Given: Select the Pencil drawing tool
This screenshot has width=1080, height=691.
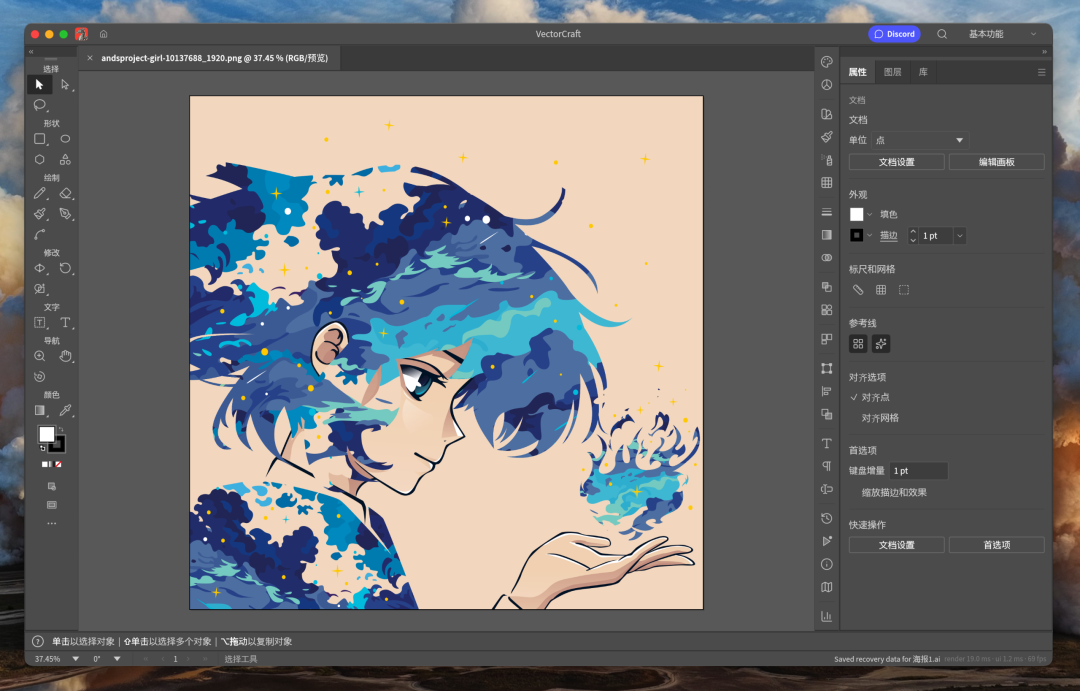Looking at the screenshot, I should pos(39,194).
